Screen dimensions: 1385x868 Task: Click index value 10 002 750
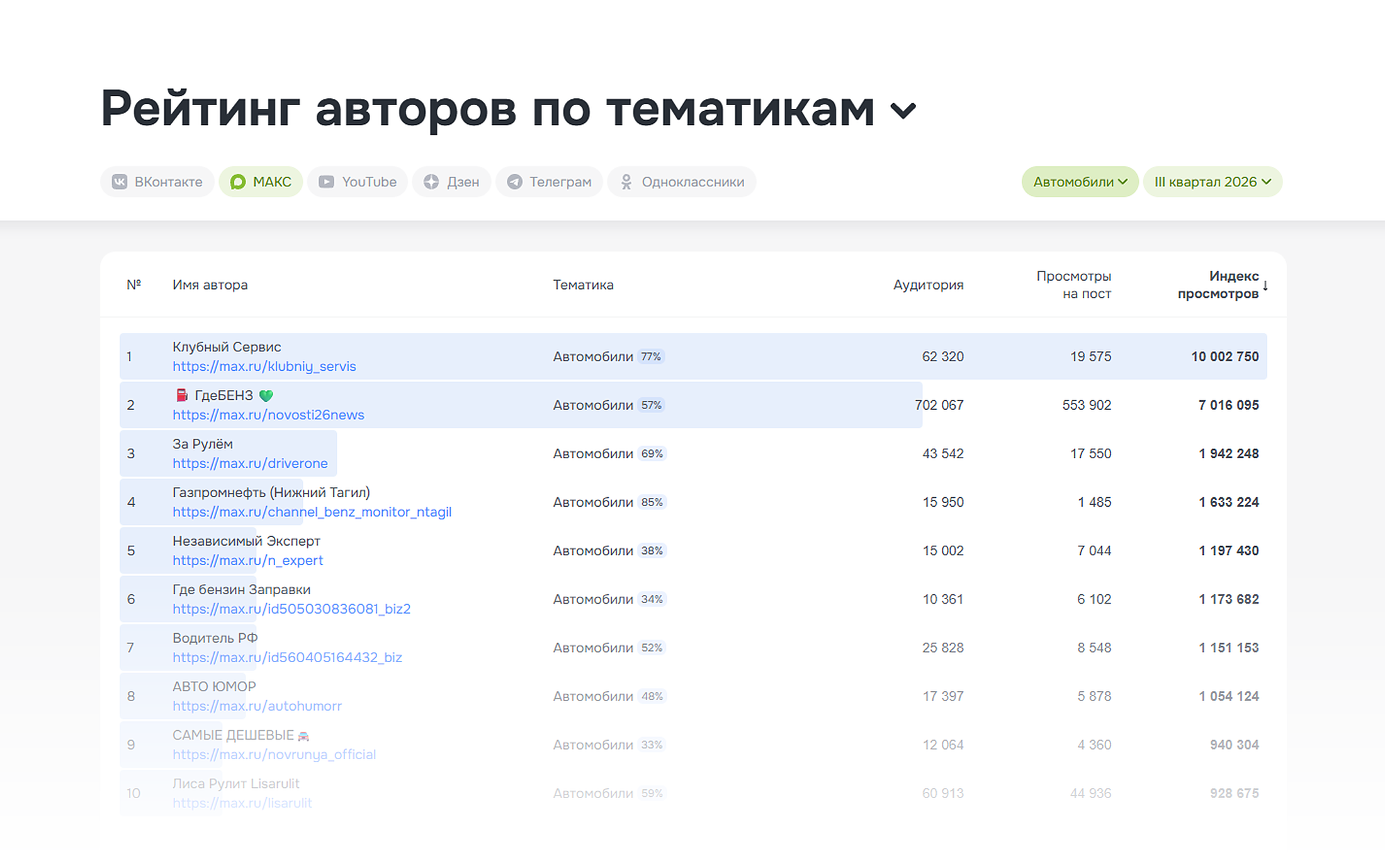(1224, 357)
